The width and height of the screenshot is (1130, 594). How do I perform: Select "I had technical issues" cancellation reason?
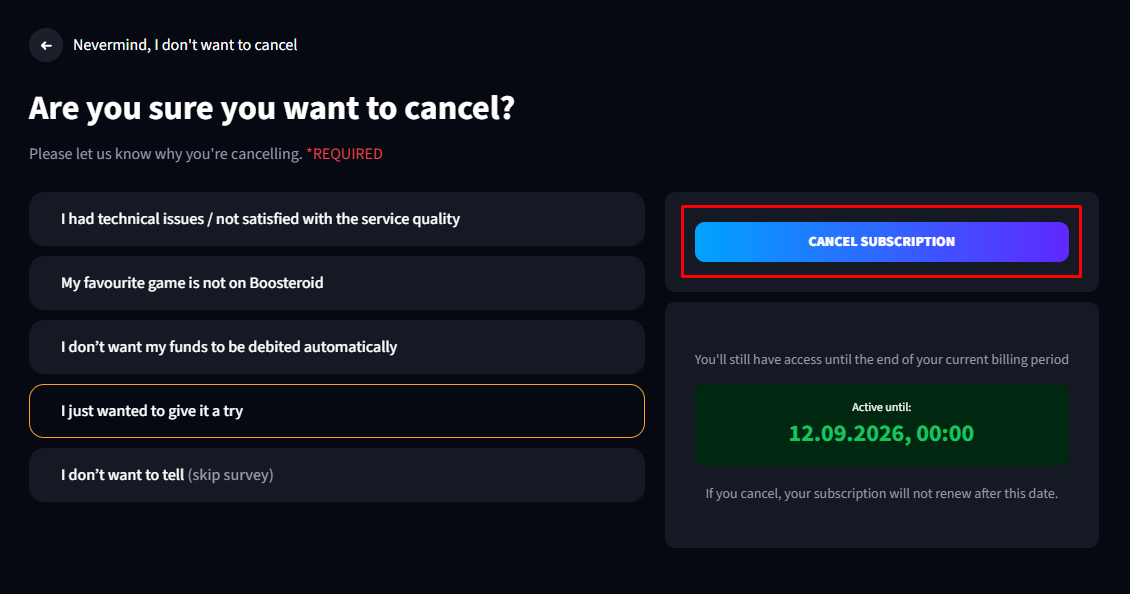(x=337, y=219)
